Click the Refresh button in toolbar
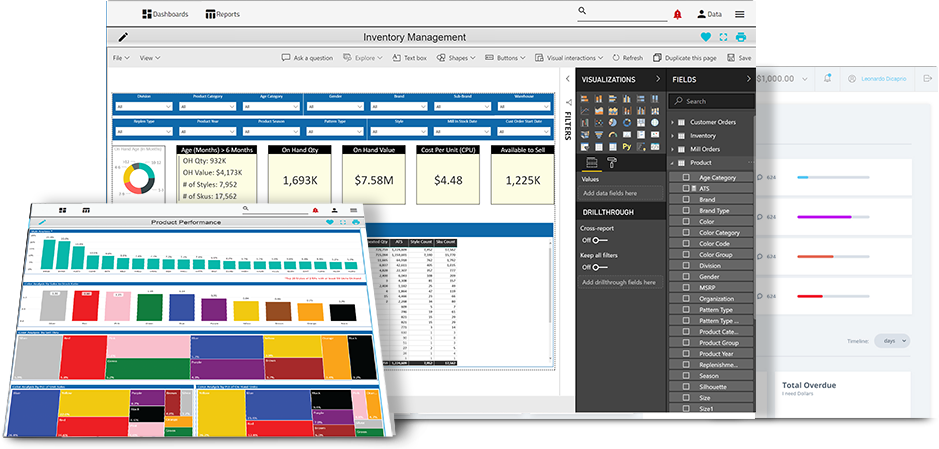 pos(627,58)
